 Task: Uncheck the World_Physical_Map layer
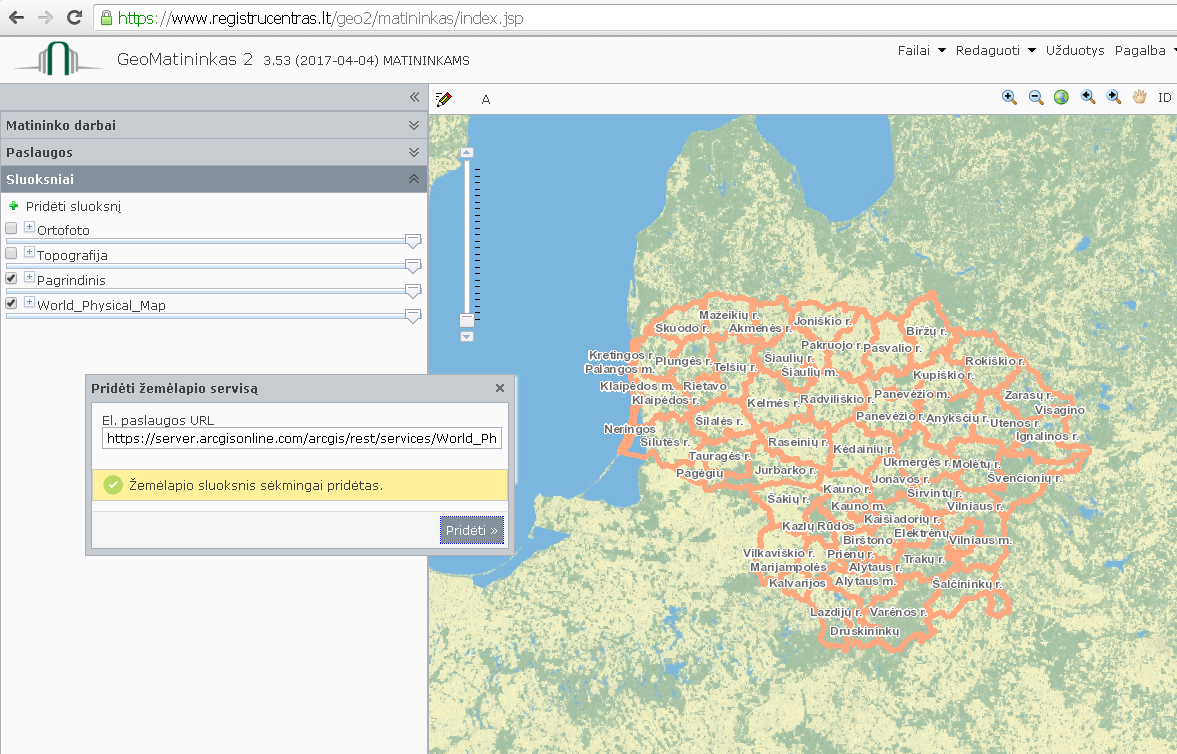pyautogui.click(x=11, y=303)
